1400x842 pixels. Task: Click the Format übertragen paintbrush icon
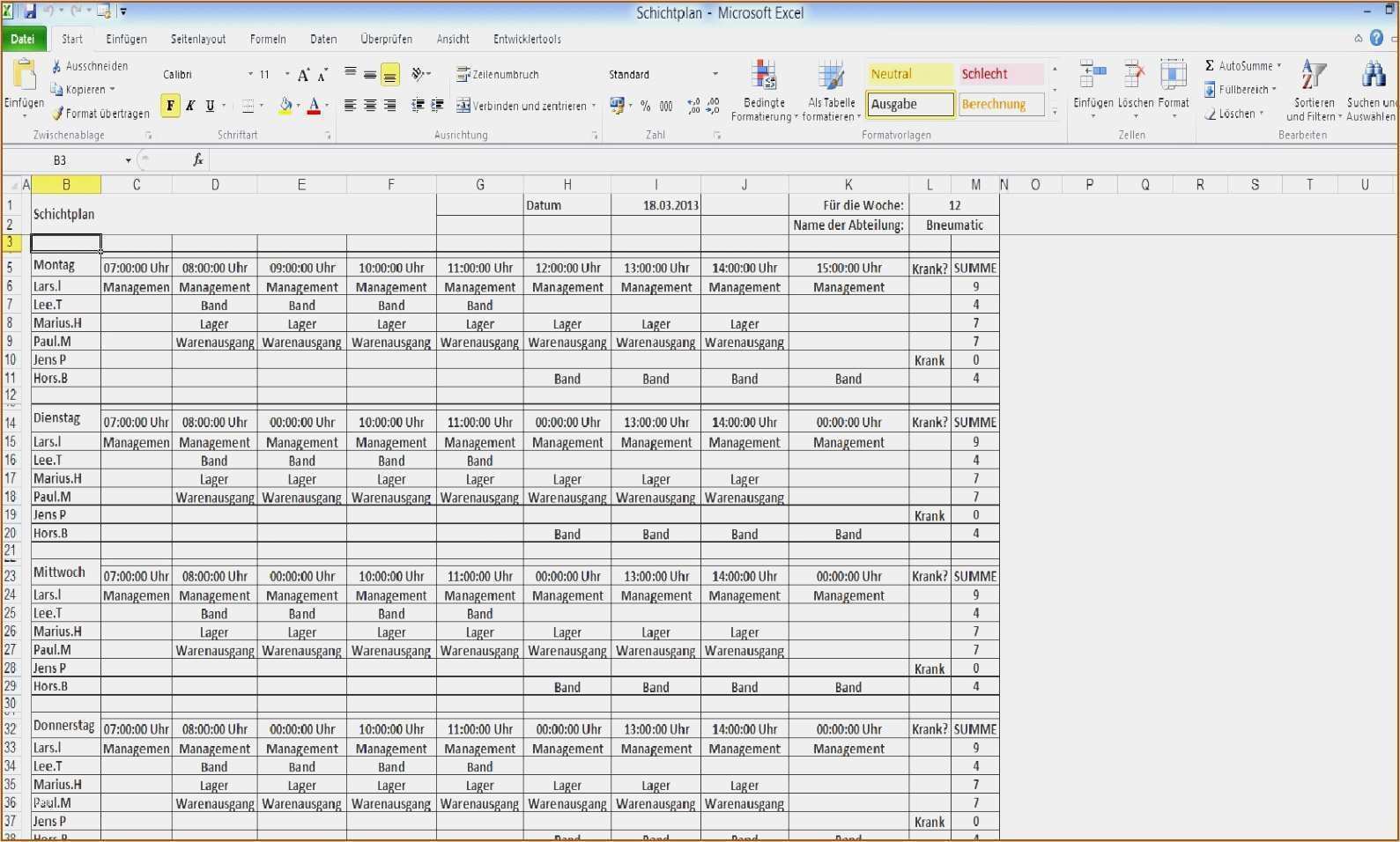click(57, 114)
